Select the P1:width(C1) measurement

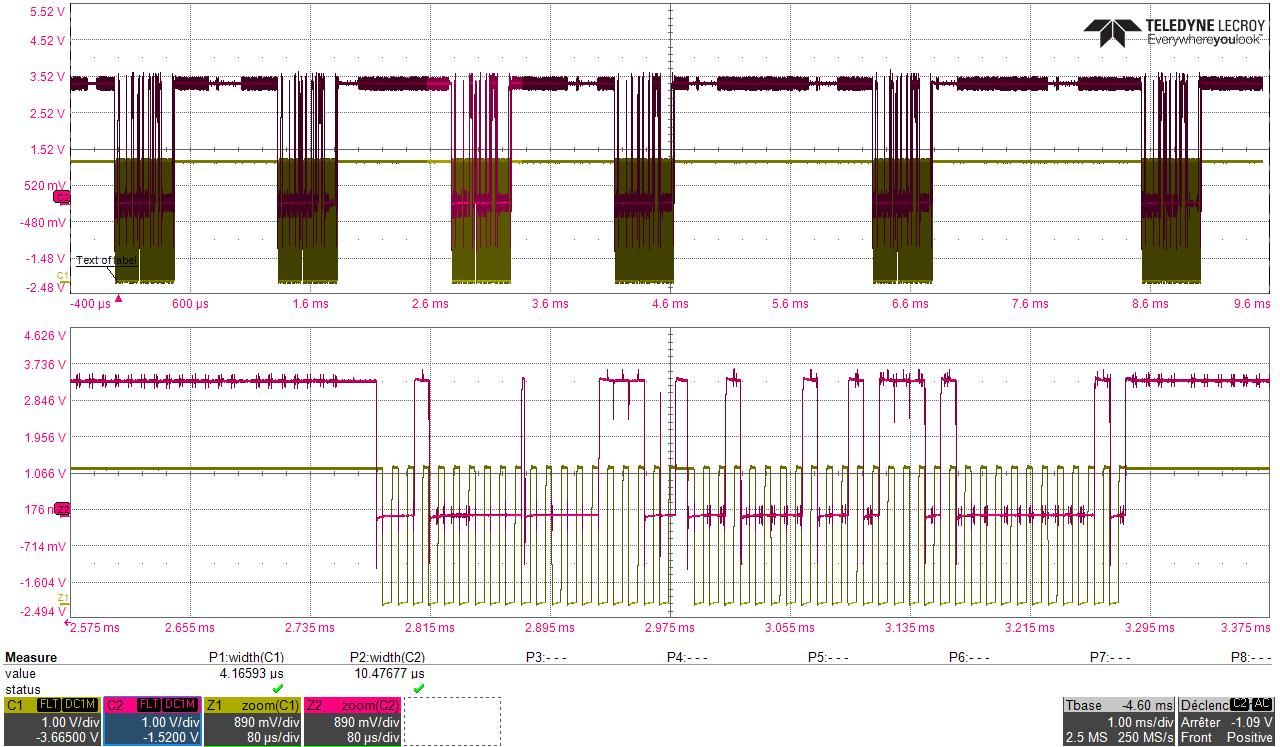[246, 657]
